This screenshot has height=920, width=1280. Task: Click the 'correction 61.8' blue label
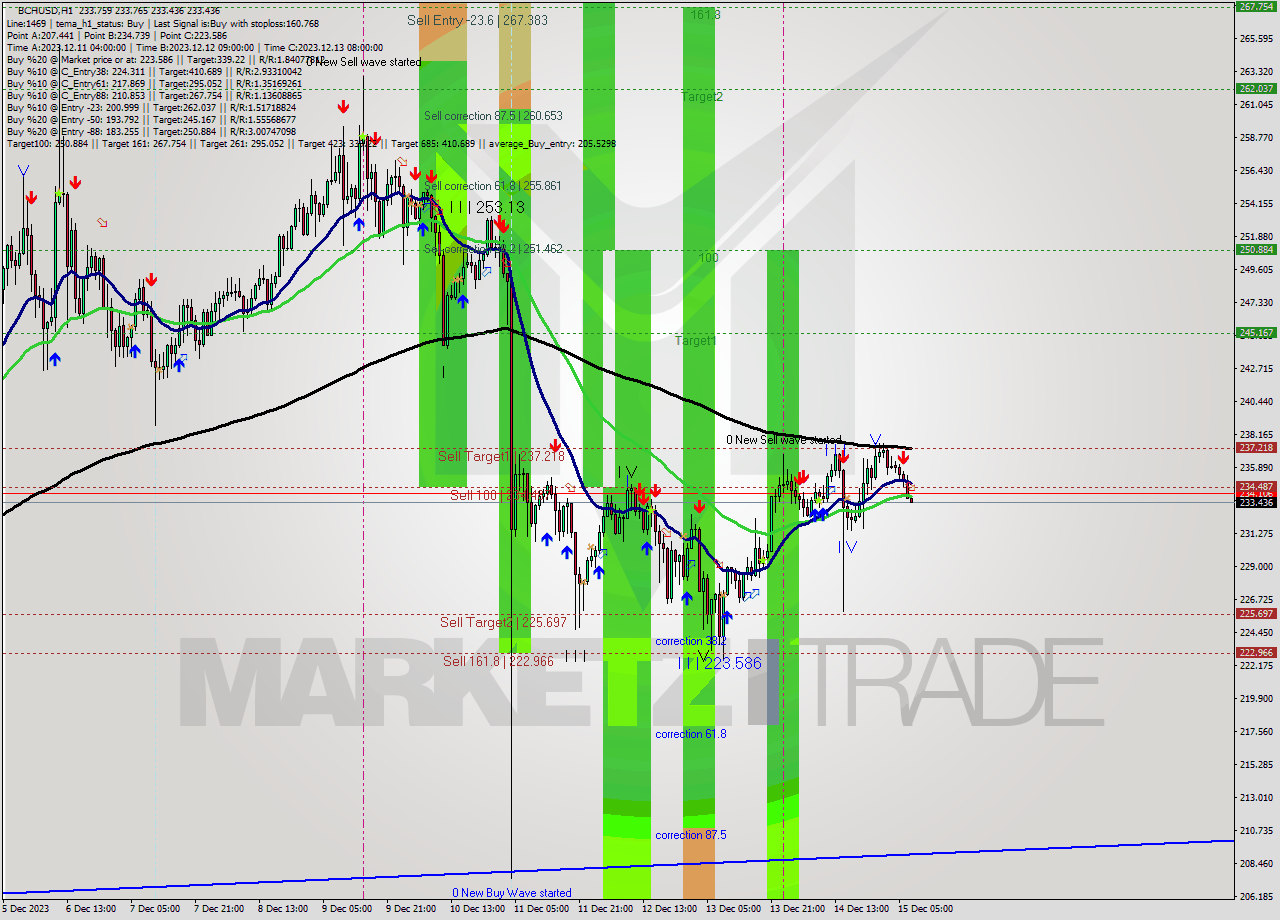click(x=691, y=734)
